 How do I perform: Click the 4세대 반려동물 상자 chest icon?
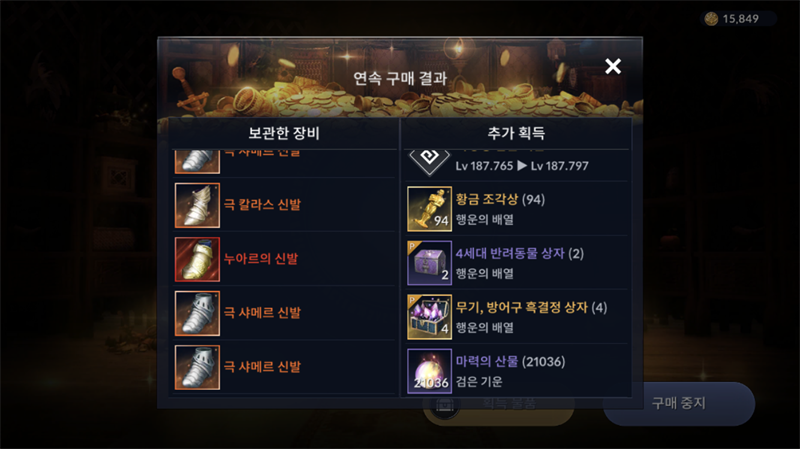pyautogui.click(x=430, y=263)
